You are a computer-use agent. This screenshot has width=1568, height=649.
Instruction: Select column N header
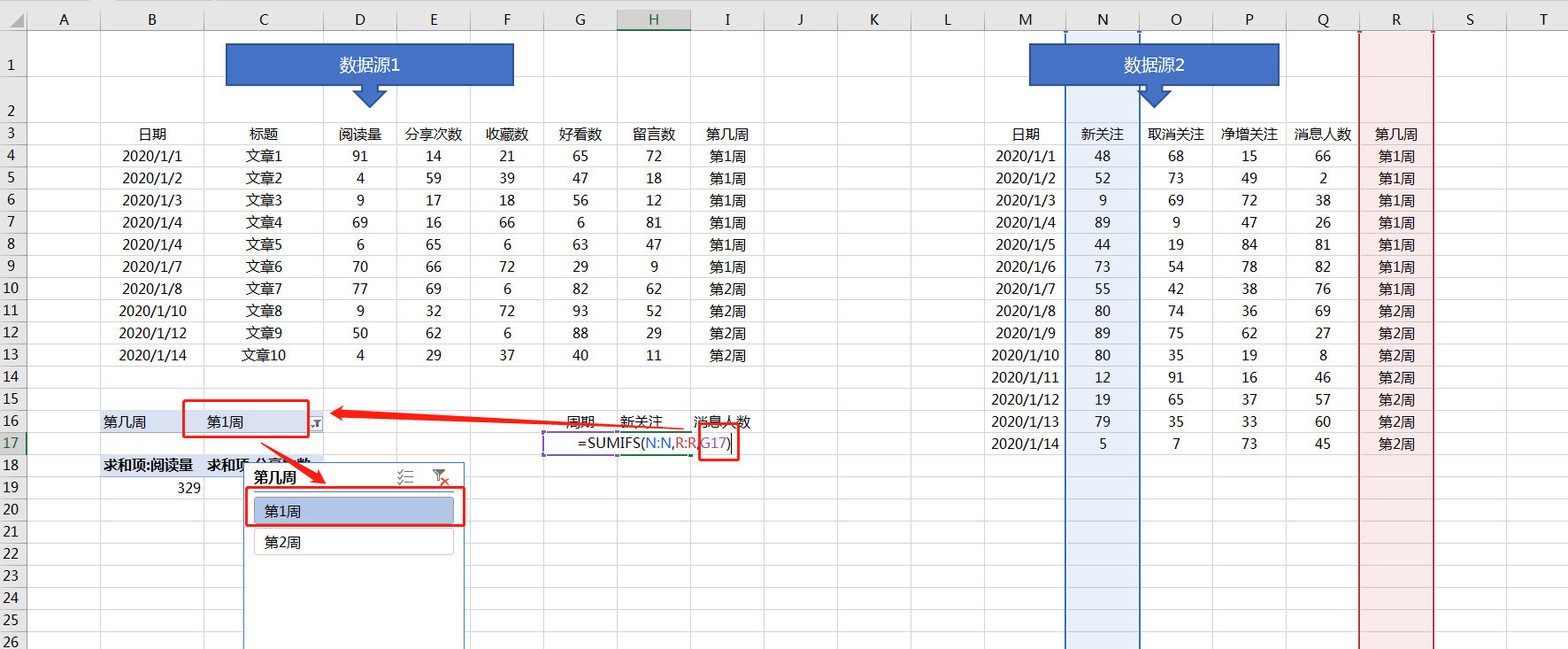(x=1103, y=19)
